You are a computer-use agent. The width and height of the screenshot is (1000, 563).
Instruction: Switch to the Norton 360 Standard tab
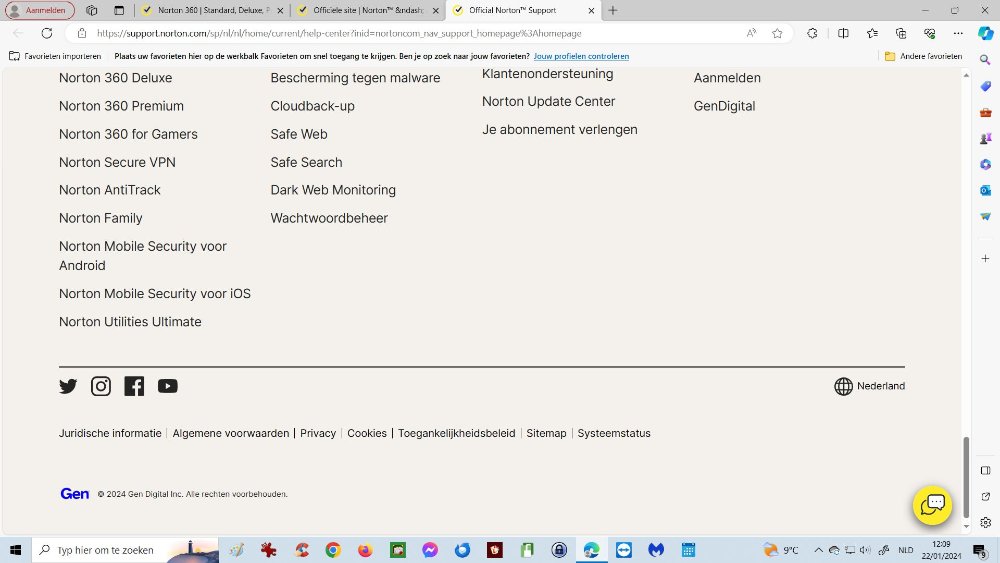pyautogui.click(x=211, y=11)
